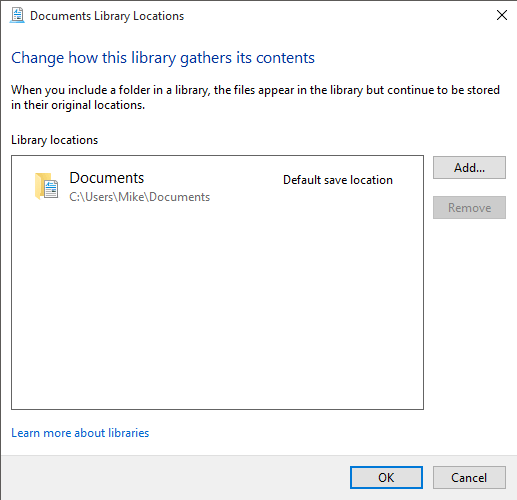Screen dimensions: 517x500
Task: Click the grey footer area left of OK
Action: (x=173, y=478)
